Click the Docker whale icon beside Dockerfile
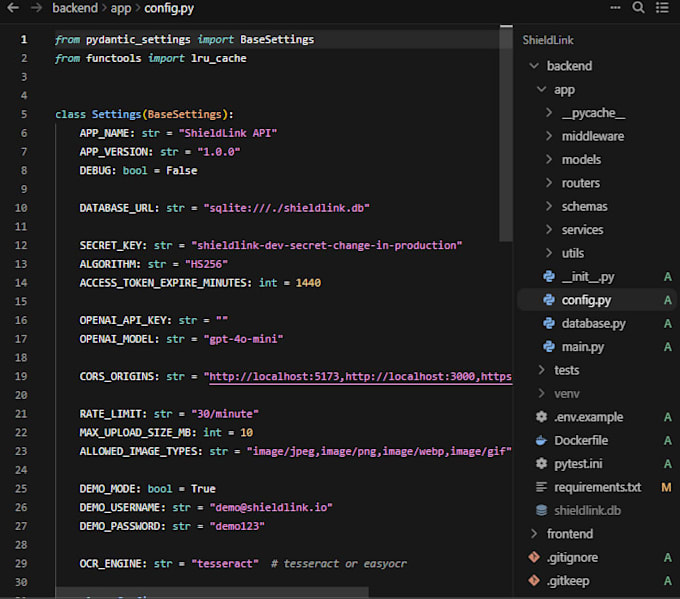This screenshot has height=599, width=680. pyautogui.click(x=541, y=440)
